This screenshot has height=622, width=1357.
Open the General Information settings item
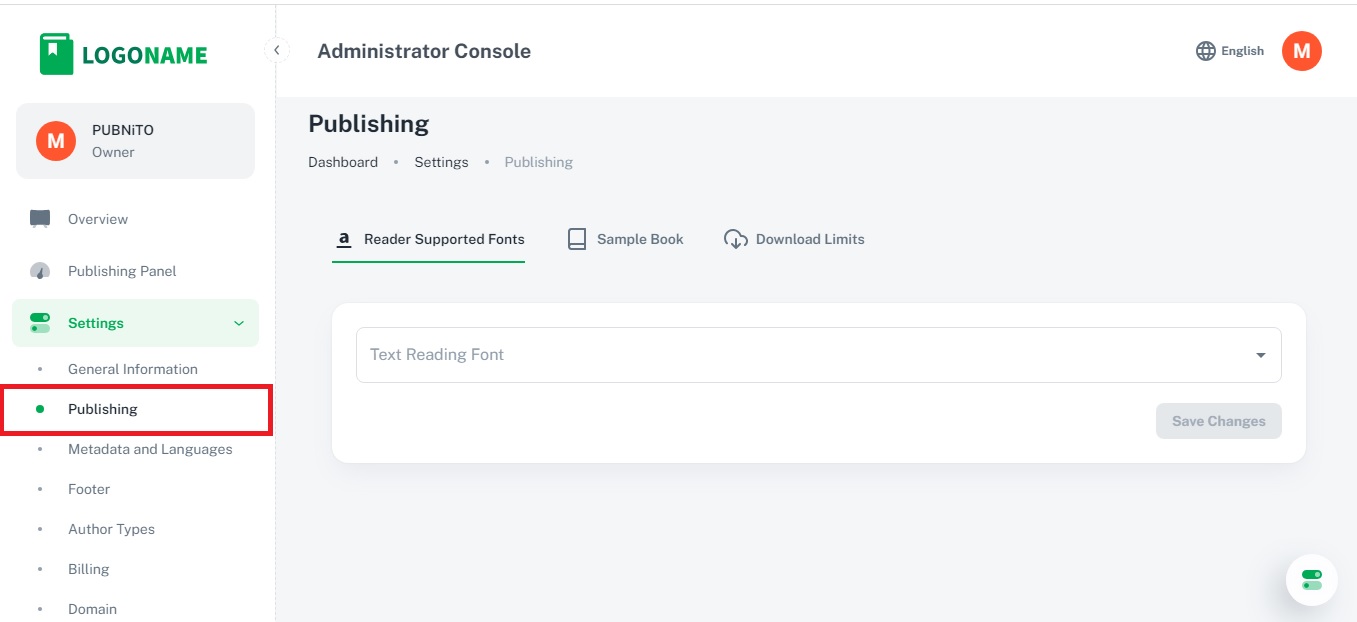pos(133,369)
